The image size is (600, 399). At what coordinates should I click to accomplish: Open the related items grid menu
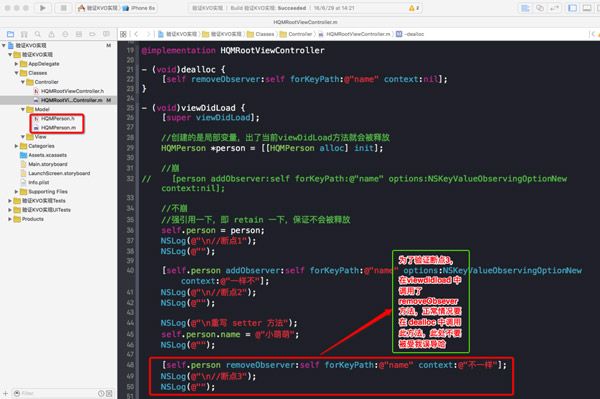click(123, 34)
